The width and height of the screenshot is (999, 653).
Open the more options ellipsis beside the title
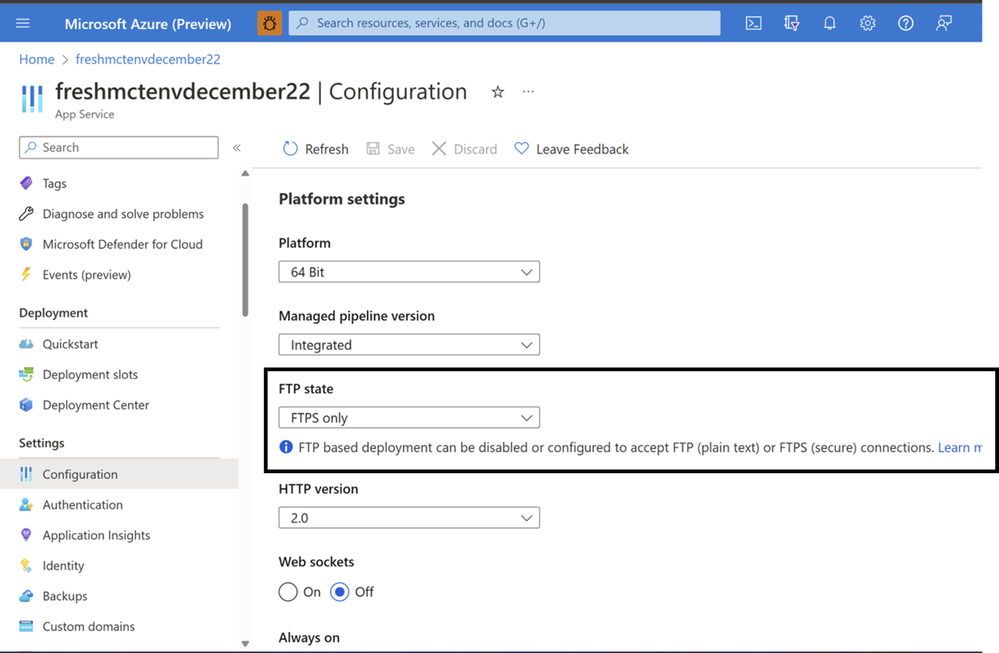pyautogui.click(x=528, y=92)
